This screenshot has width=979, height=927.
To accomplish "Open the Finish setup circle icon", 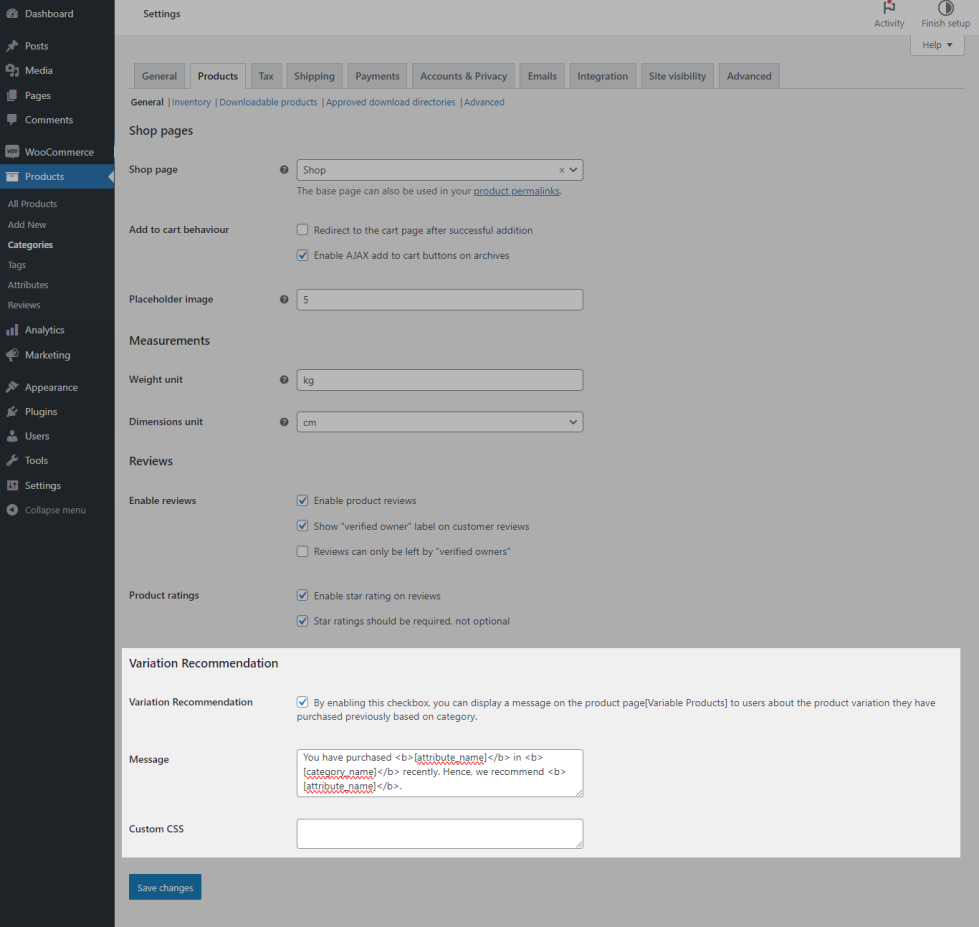I will tap(945, 8).
